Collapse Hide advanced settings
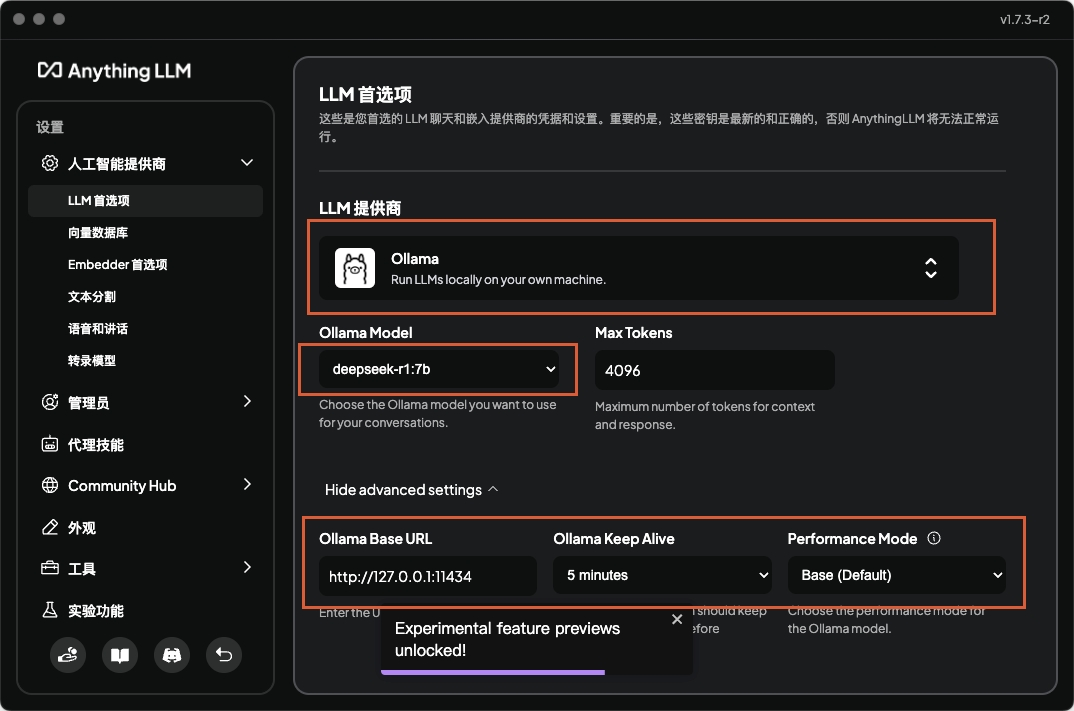This screenshot has width=1074, height=711. 411,490
